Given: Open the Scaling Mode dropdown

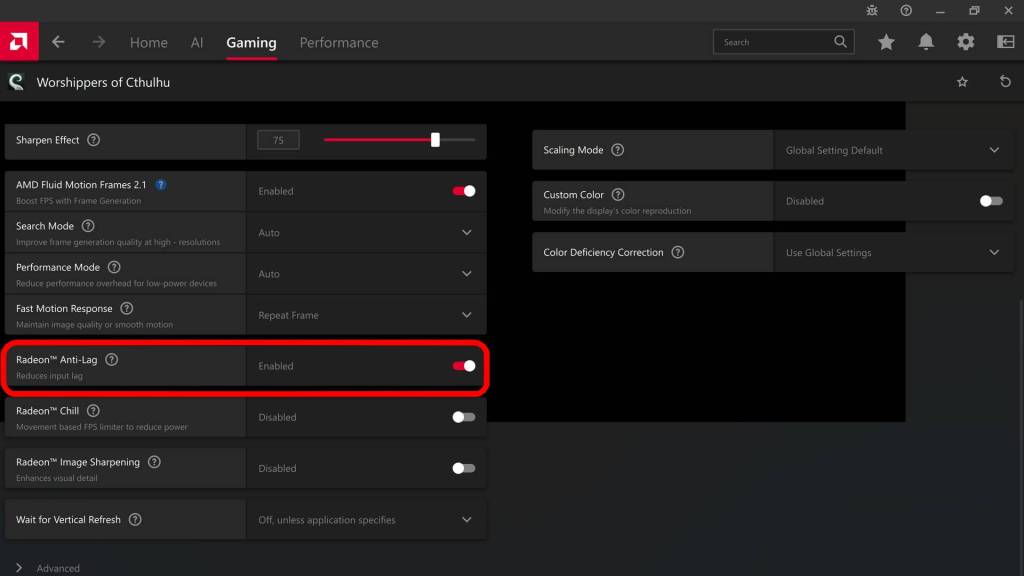Looking at the screenshot, I should click(x=994, y=150).
